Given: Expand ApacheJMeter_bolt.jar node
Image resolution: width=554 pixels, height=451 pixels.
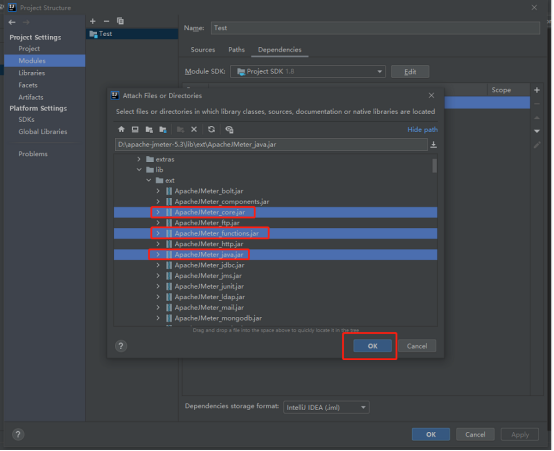Looking at the screenshot, I should 158,191.
